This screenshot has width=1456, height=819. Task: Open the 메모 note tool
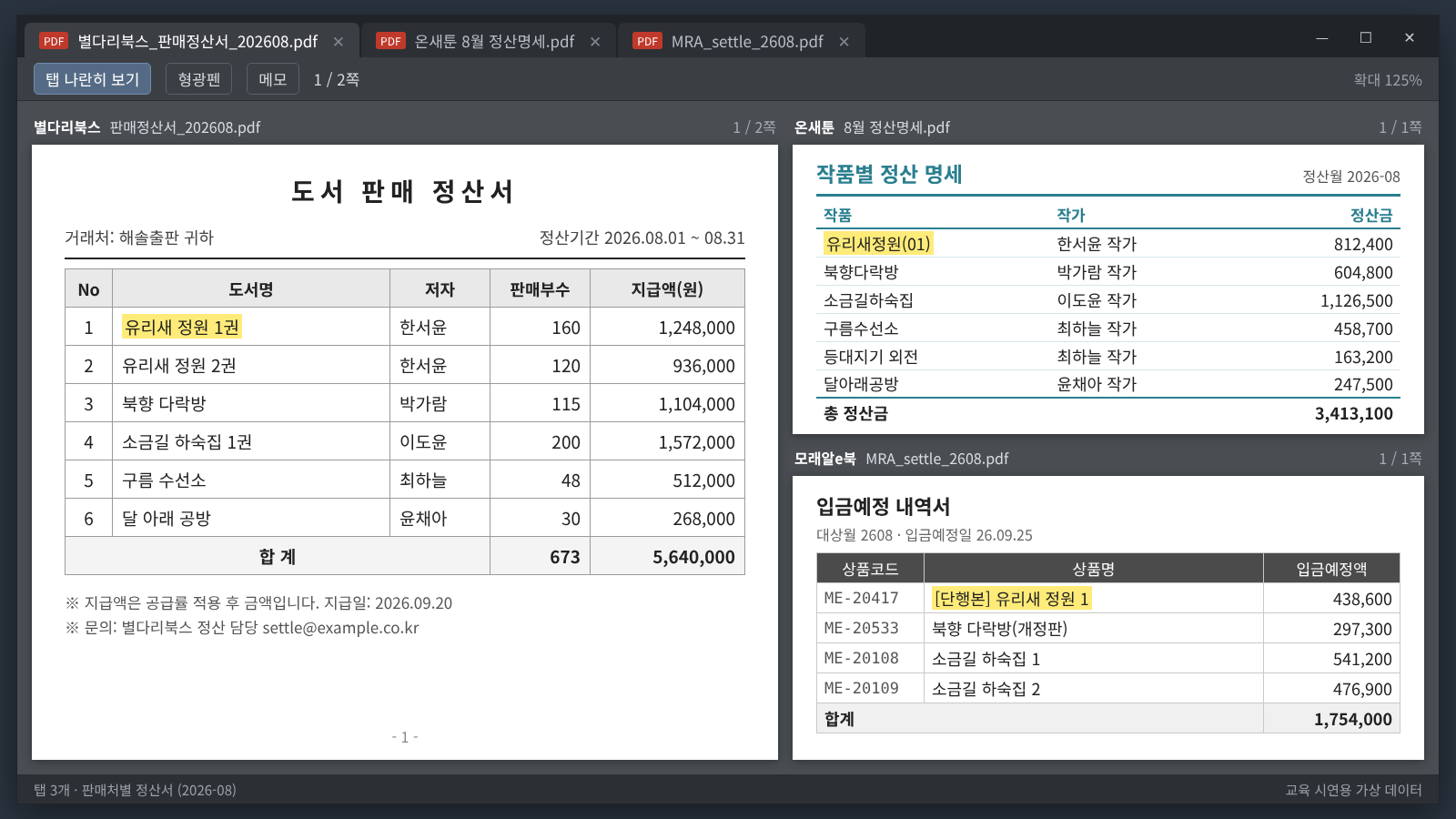click(x=273, y=79)
